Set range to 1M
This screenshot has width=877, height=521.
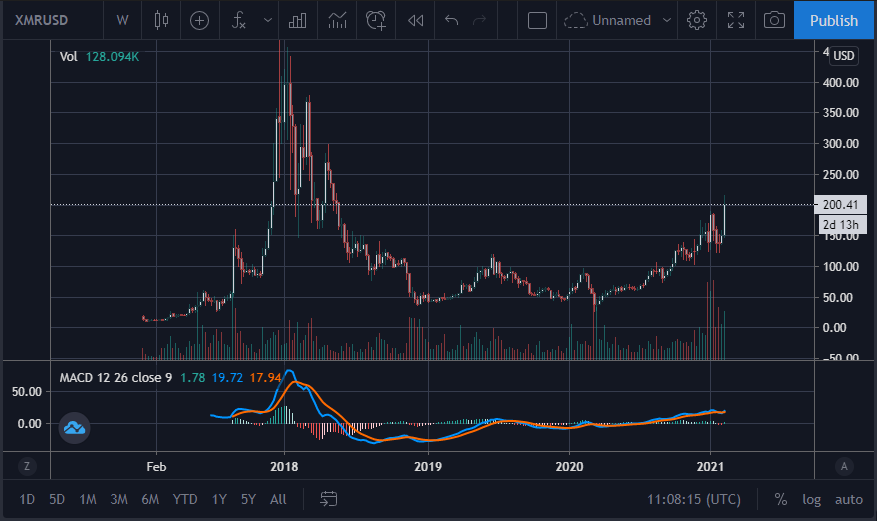88,499
